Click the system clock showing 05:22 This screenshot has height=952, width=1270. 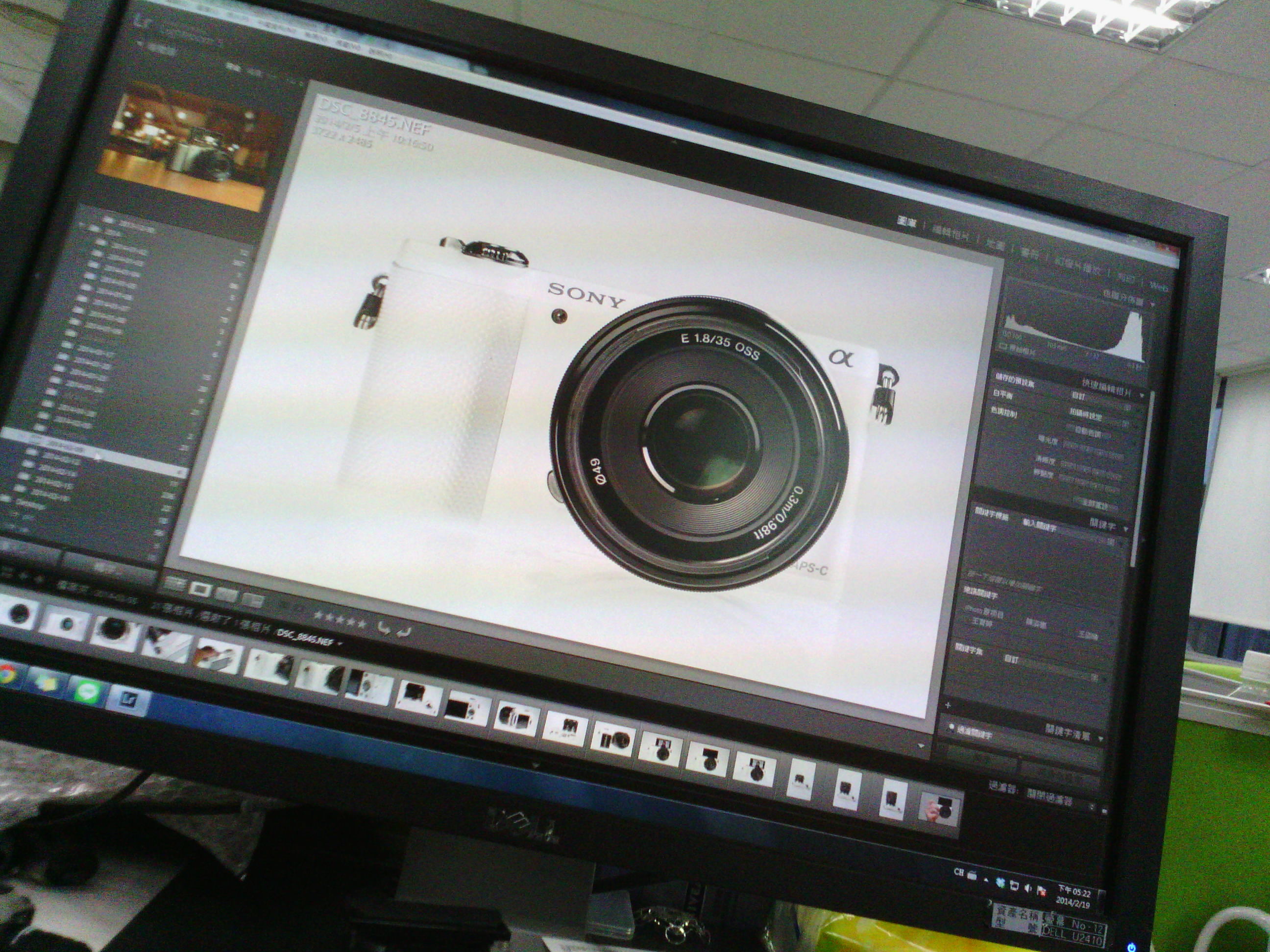1073,898
